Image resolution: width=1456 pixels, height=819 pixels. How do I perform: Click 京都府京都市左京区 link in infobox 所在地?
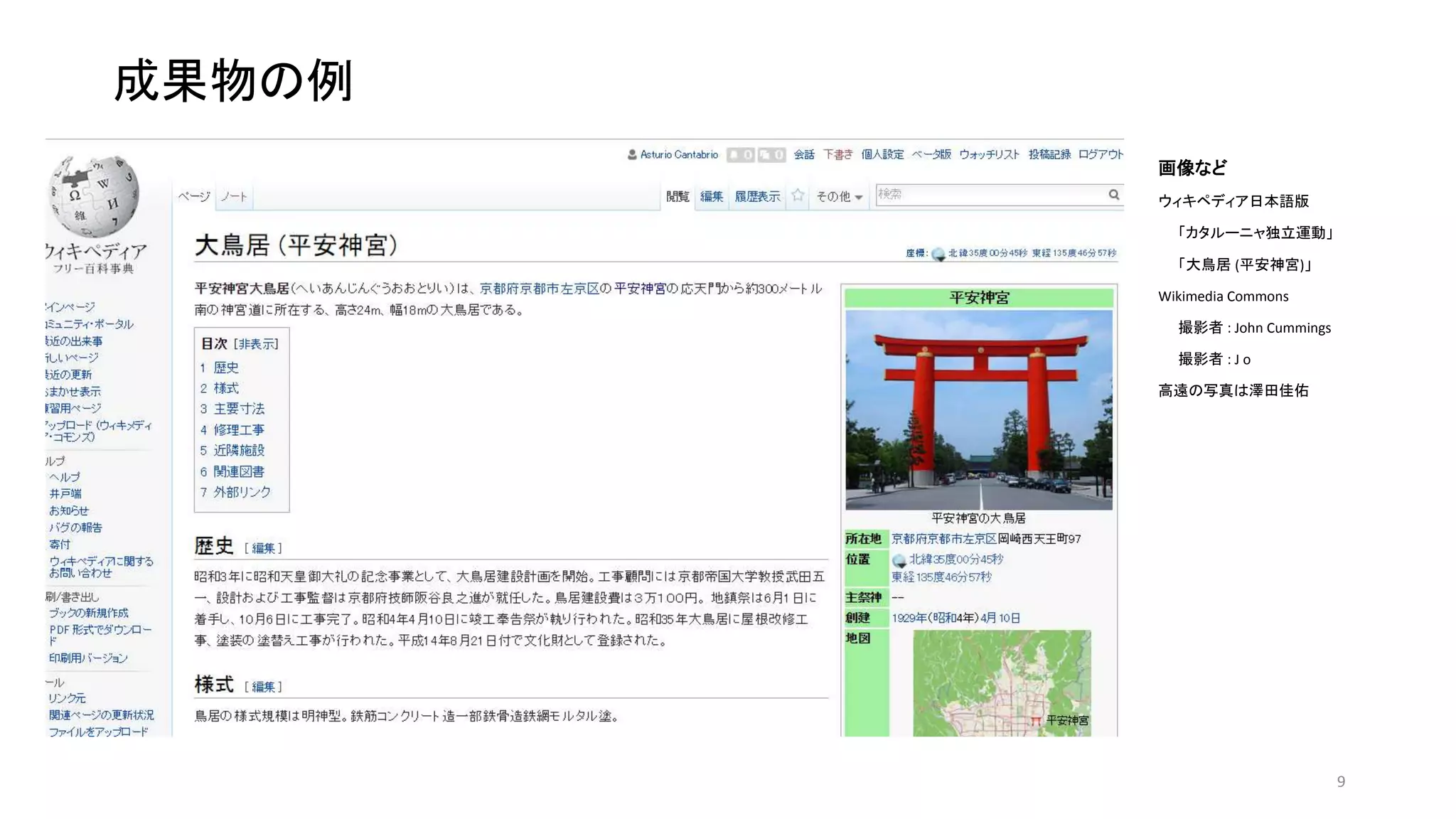pyautogui.click(x=944, y=539)
